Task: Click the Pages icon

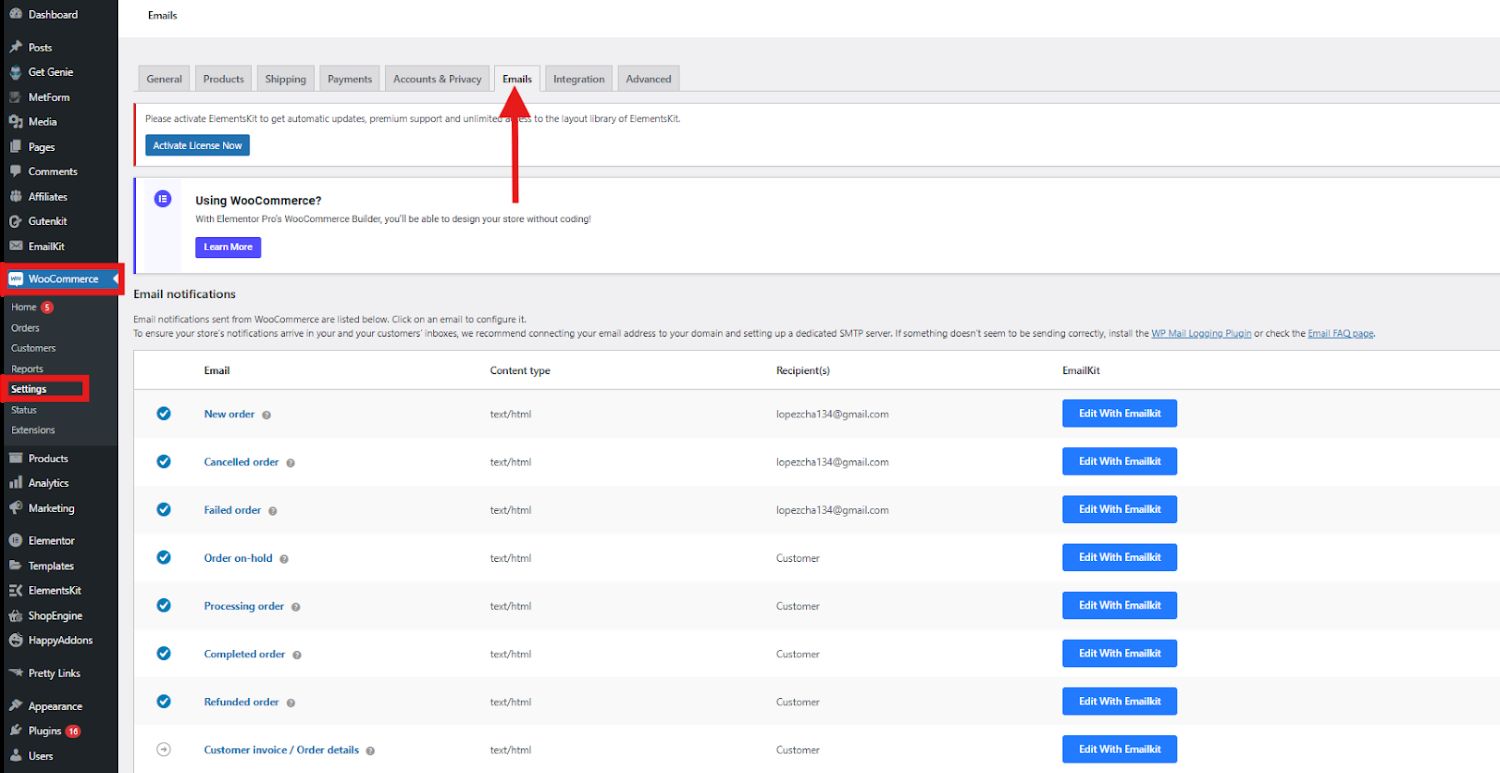Action: [x=16, y=147]
